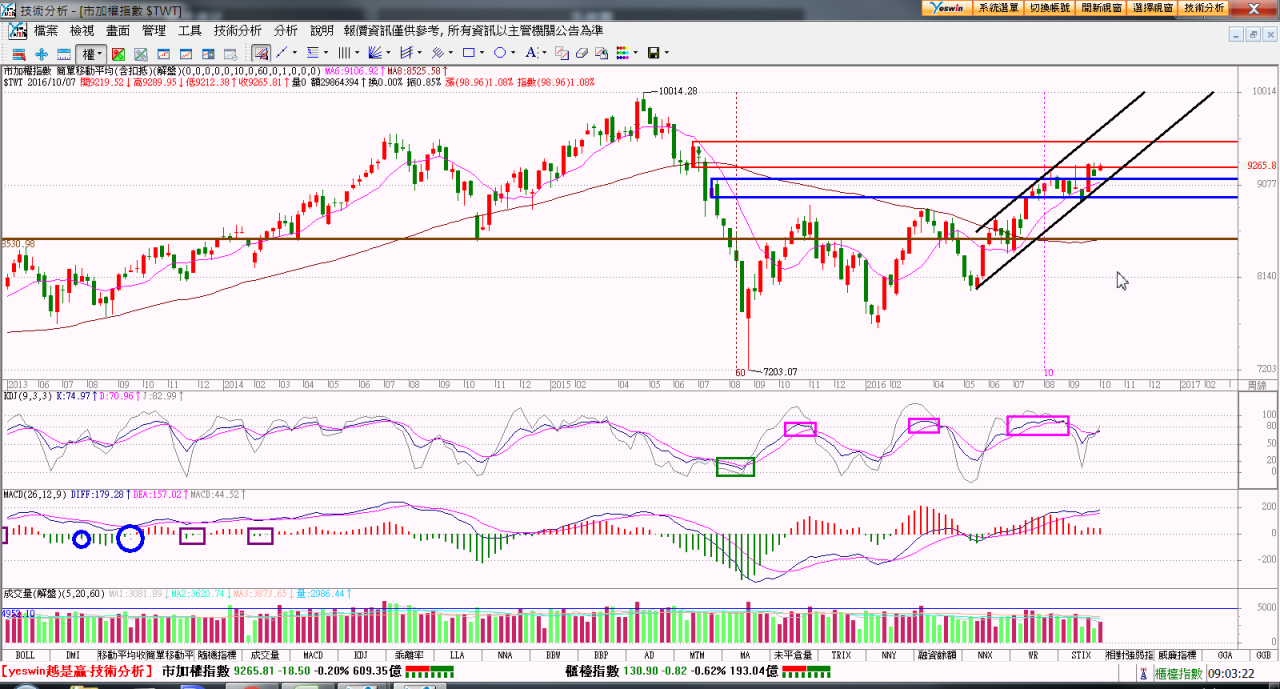Toggle the highlighted drawing mode button
Viewport: 1280px width, 689px height.
[261, 53]
